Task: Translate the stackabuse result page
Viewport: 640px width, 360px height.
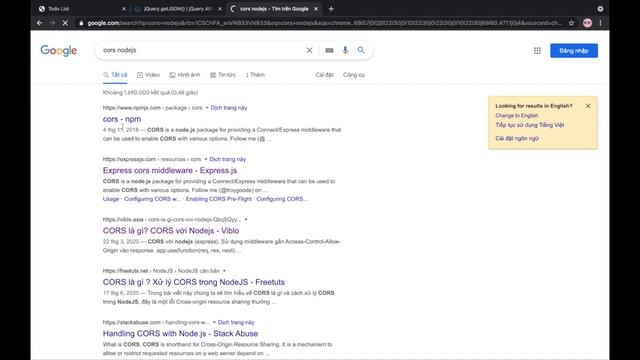Action: click(x=236, y=322)
